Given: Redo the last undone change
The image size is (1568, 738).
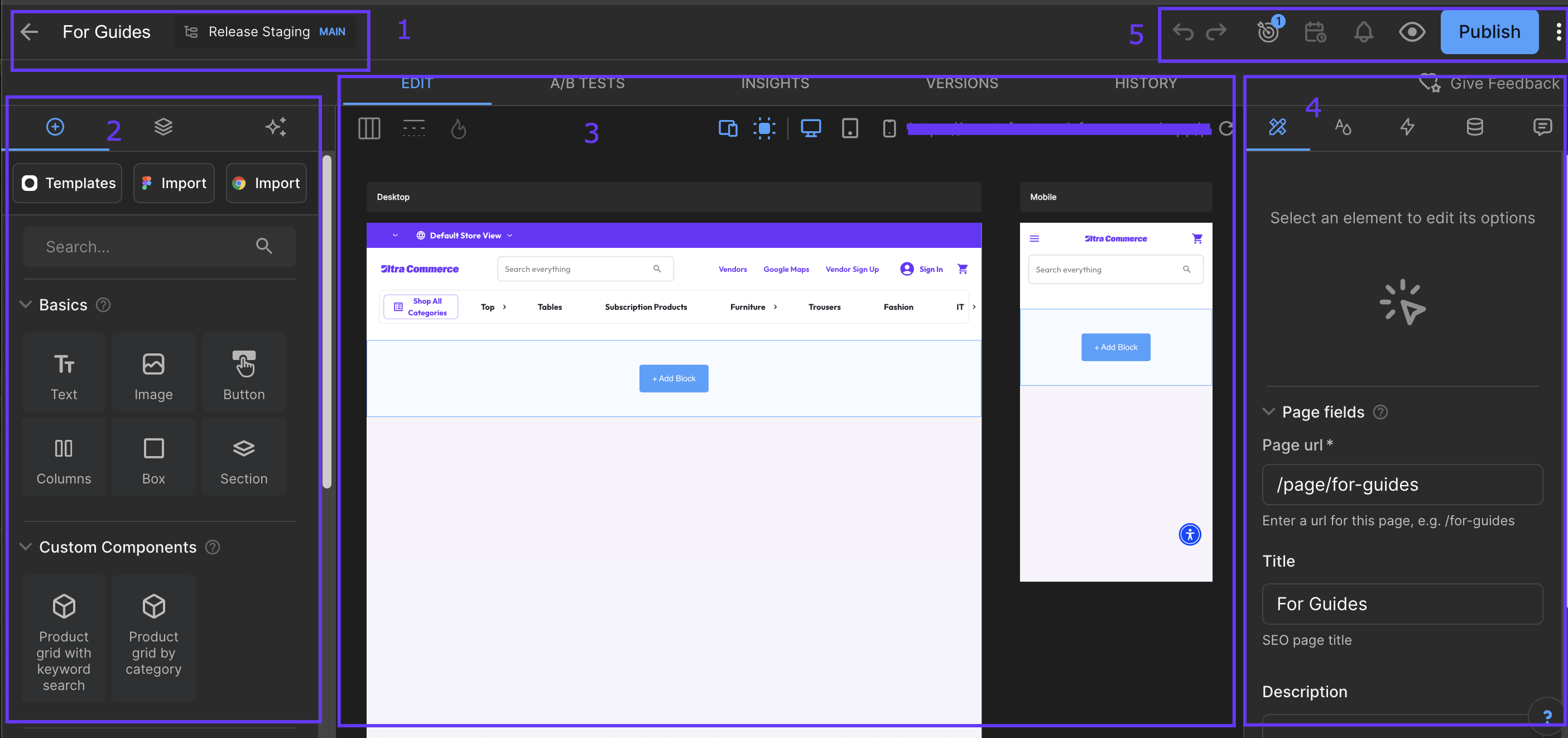Looking at the screenshot, I should click(1216, 32).
